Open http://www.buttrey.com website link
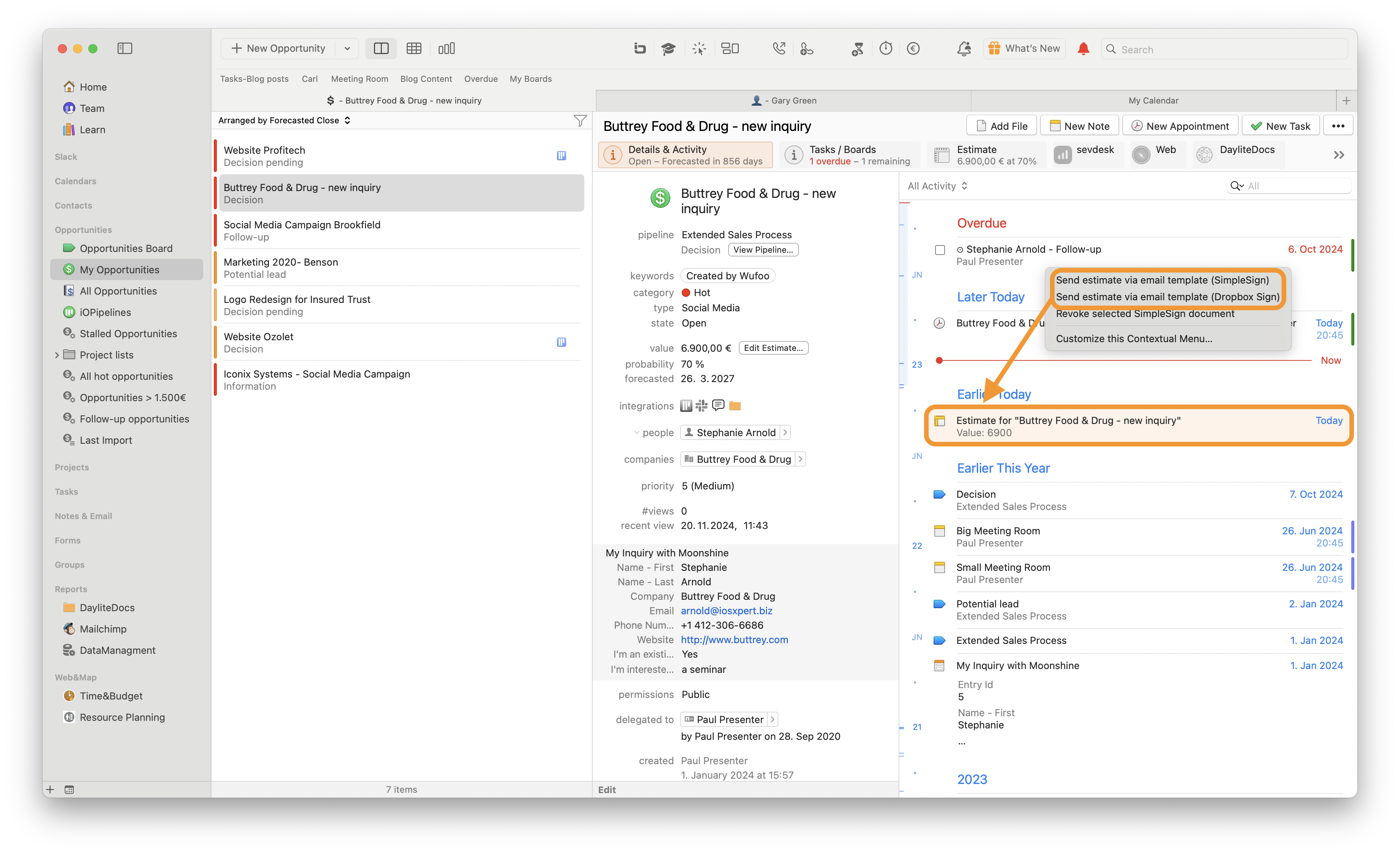The width and height of the screenshot is (1400, 854). coord(734,640)
